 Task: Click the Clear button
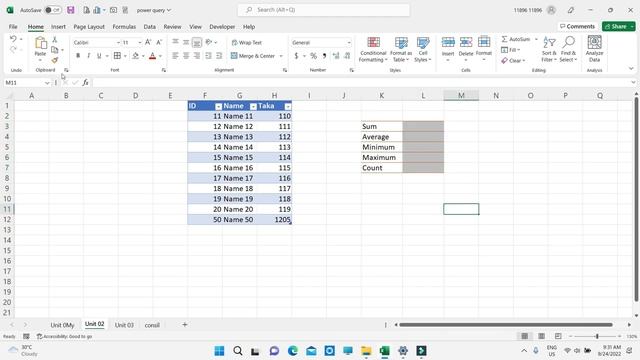[513, 60]
